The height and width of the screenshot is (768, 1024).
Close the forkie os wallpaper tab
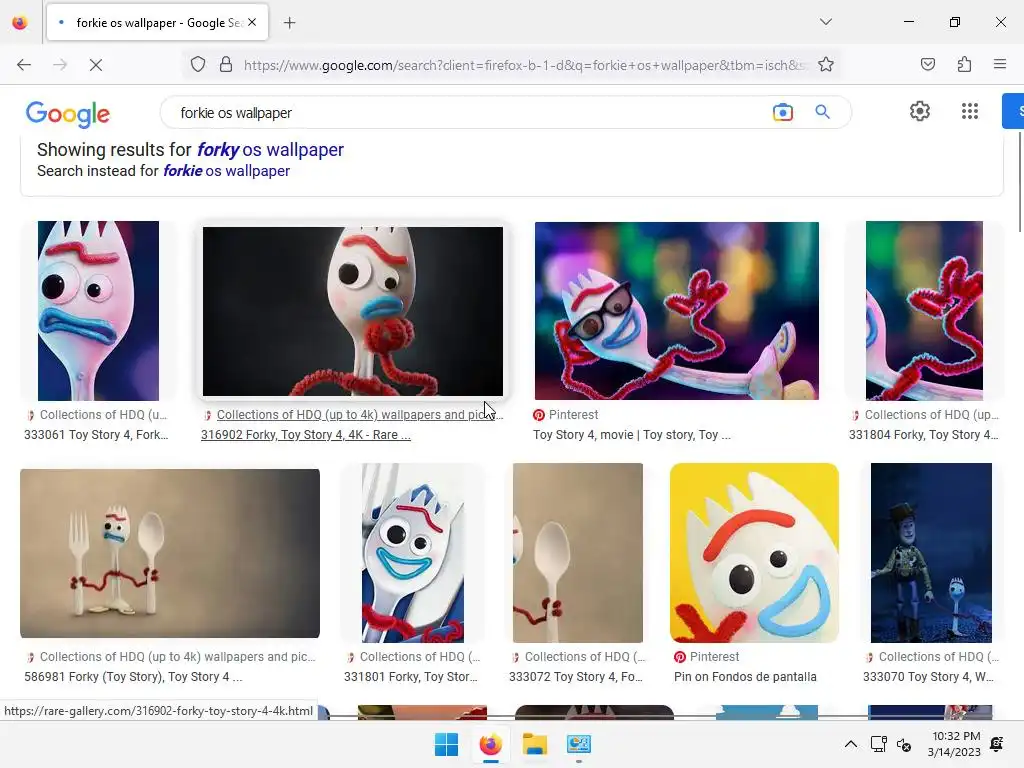(252, 22)
